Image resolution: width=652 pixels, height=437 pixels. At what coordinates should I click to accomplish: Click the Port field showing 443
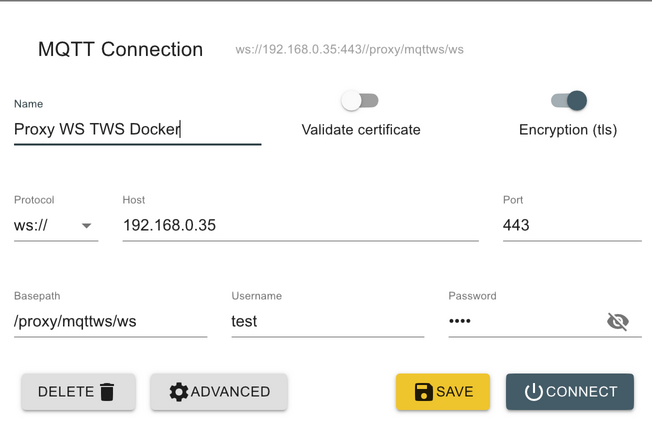click(572, 225)
